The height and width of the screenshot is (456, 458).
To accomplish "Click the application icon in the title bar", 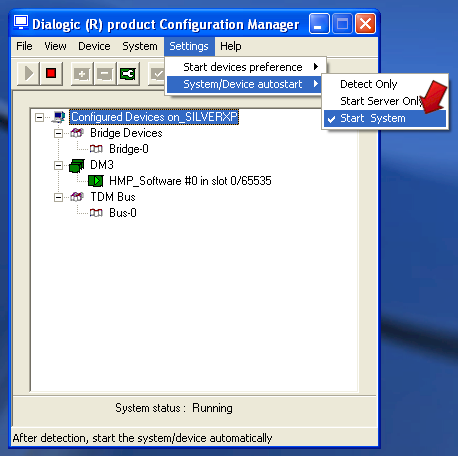I will click(x=21, y=23).
